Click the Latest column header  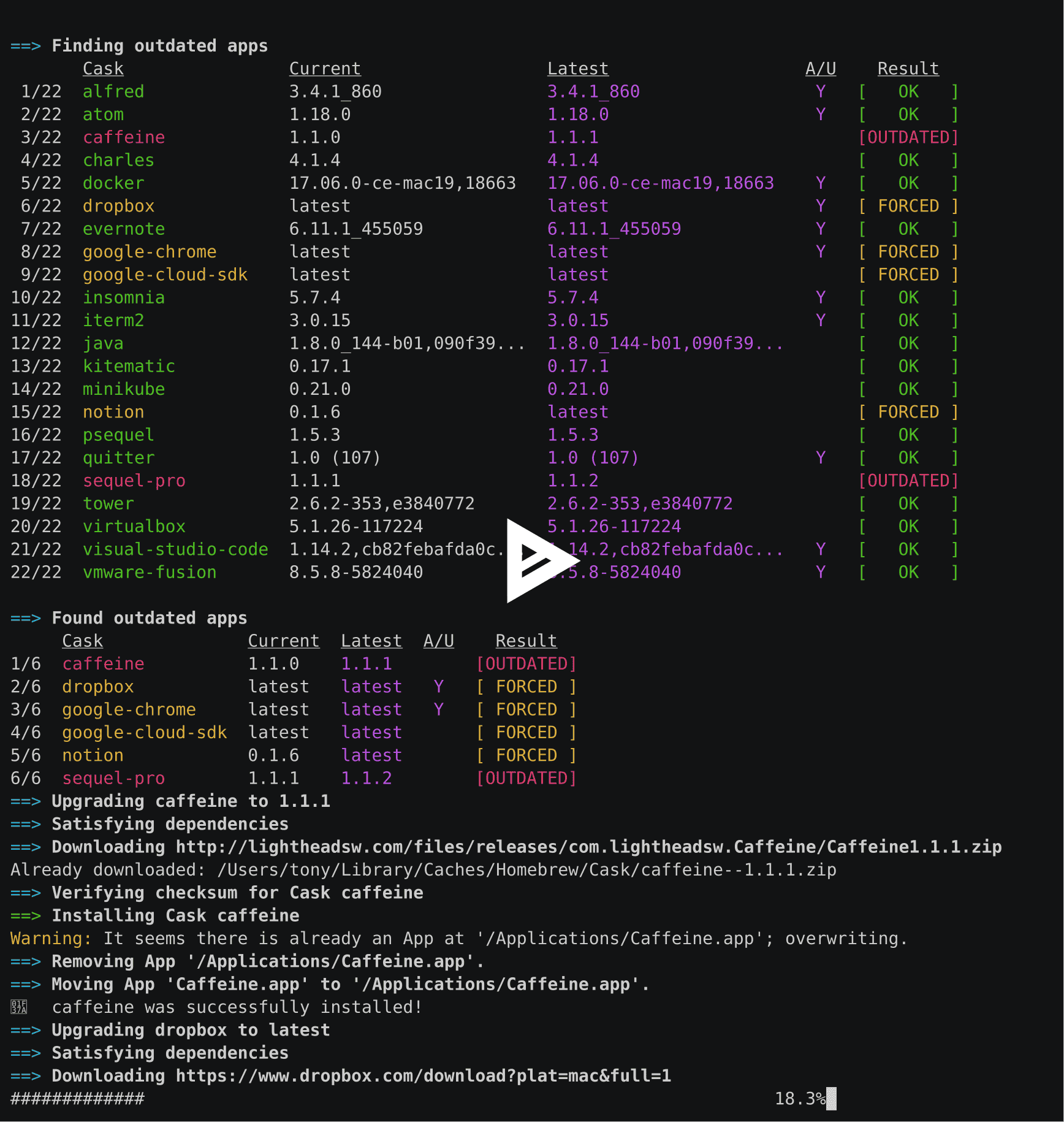[x=577, y=68]
